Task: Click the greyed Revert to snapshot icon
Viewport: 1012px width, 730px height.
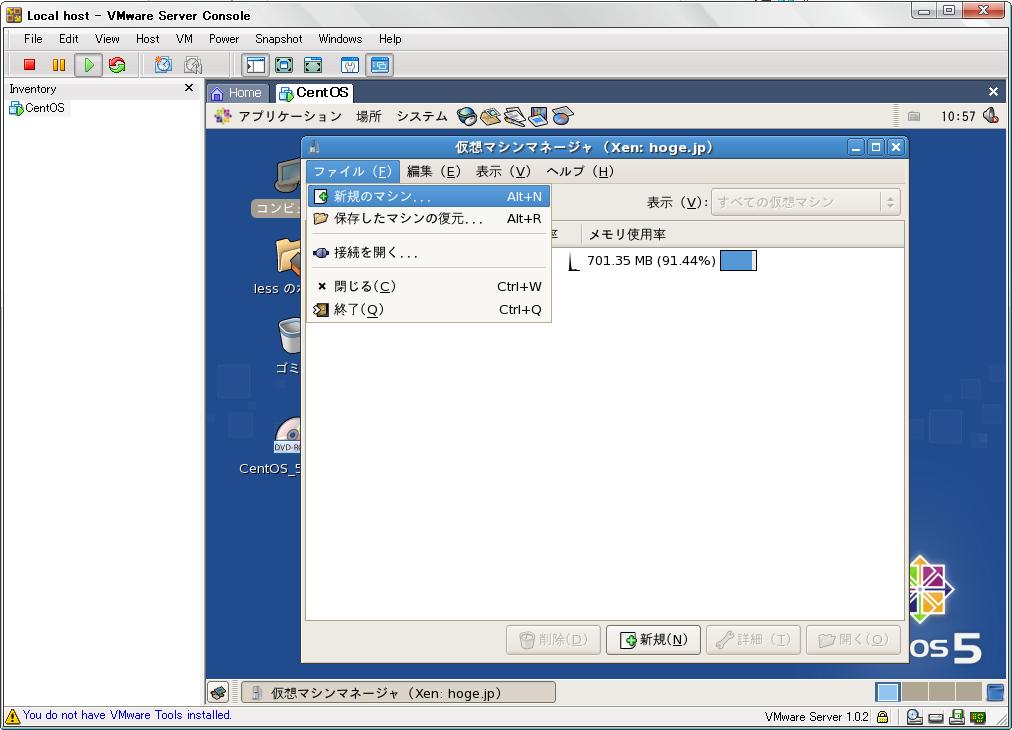Action: pyautogui.click(x=193, y=65)
